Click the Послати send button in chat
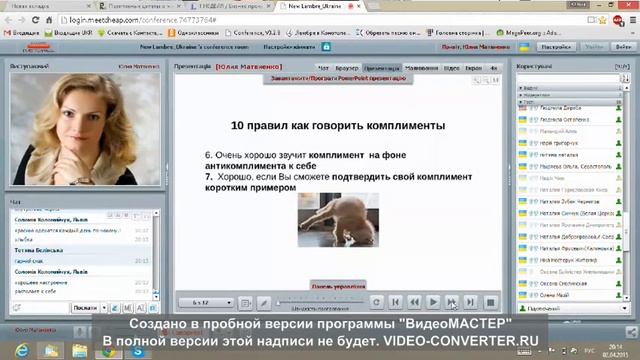640x360 pixels. (x=85, y=308)
